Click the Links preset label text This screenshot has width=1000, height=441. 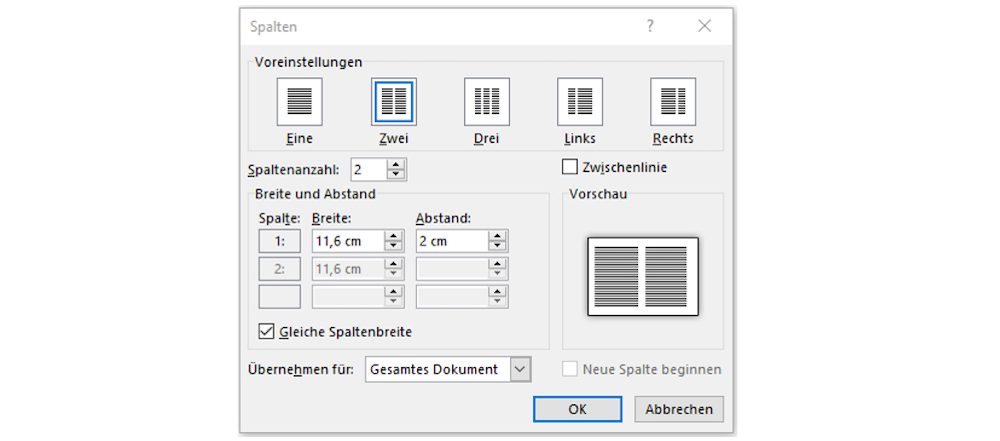(580, 138)
